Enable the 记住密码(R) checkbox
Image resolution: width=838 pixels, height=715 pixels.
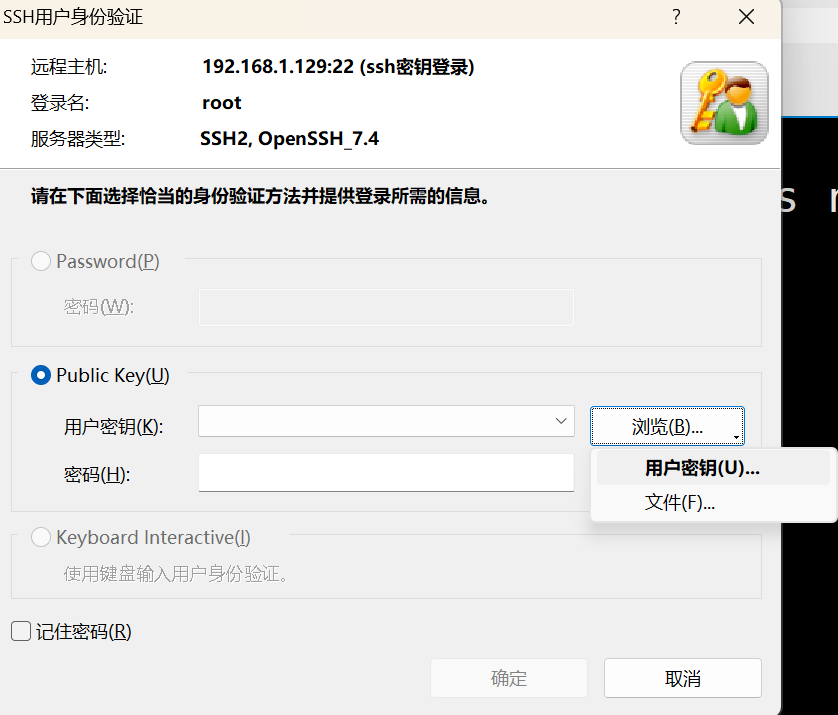(20, 631)
